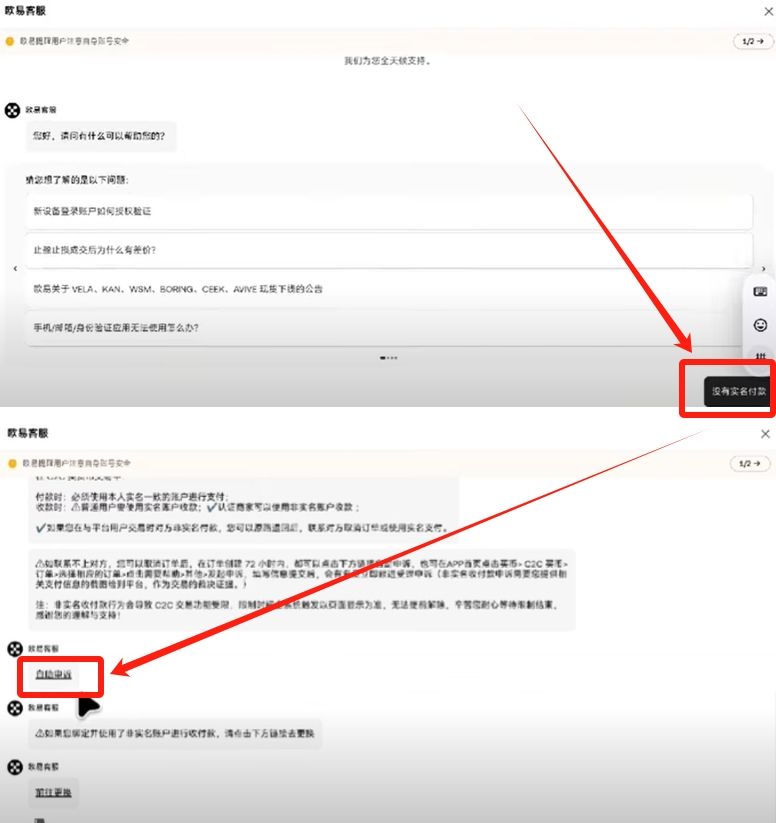Image resolution: width=776 pixels, height=823 pixels.
Task: Click the question carousel page indicator dots
Action: click(x=390, y=357)
